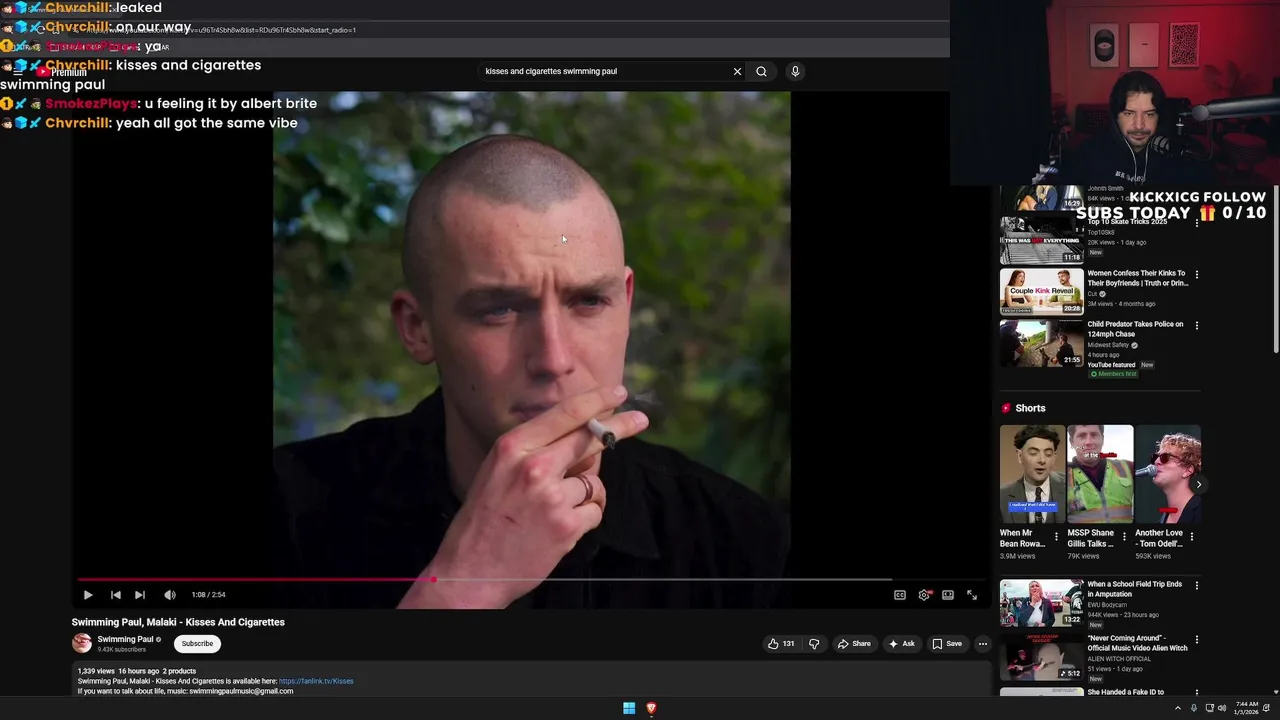Open options for the Never Coming Around video

[x=1196, y=640]
